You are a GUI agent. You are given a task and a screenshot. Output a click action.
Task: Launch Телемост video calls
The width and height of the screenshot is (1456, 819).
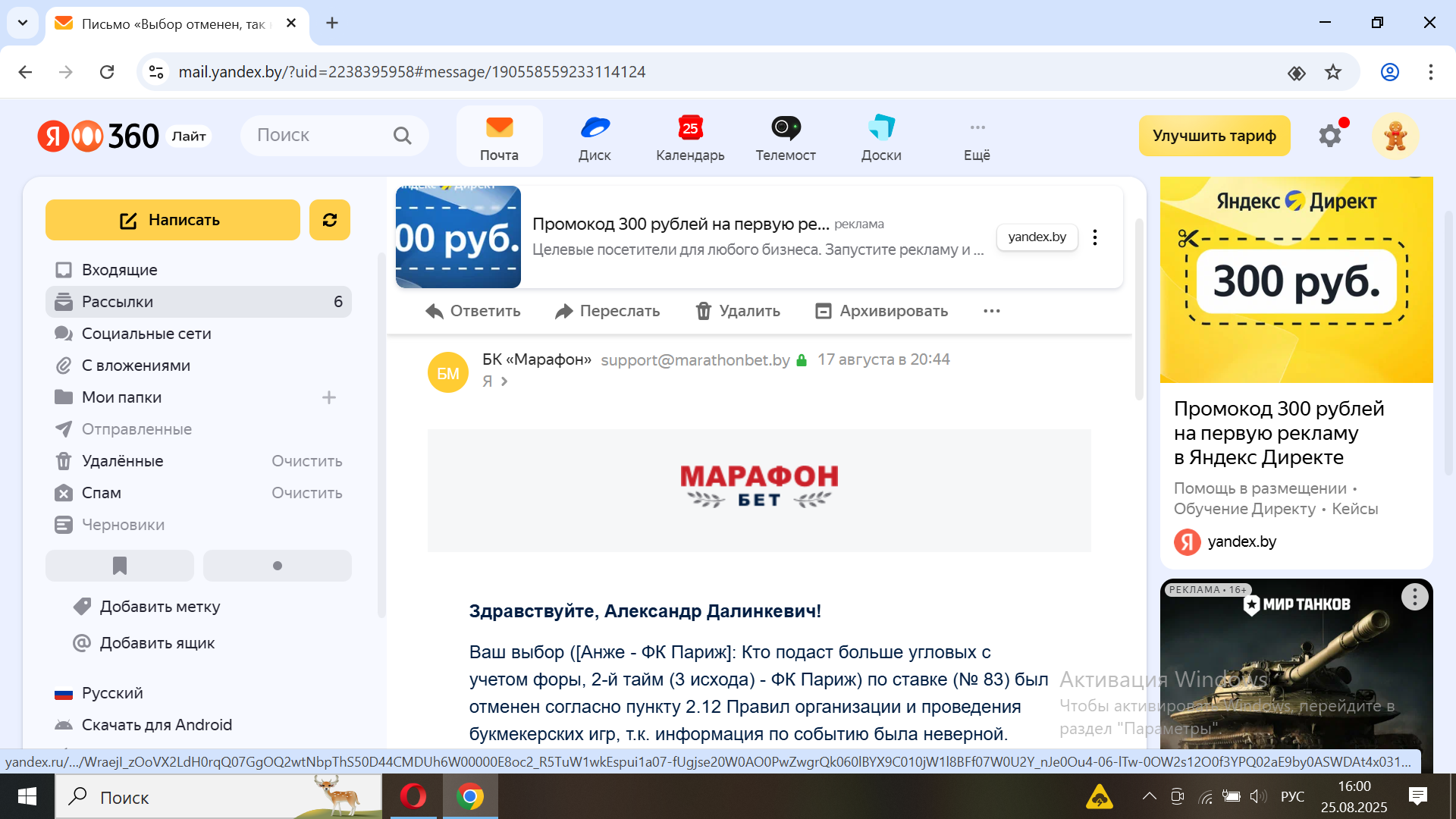[x=786, y=137]
